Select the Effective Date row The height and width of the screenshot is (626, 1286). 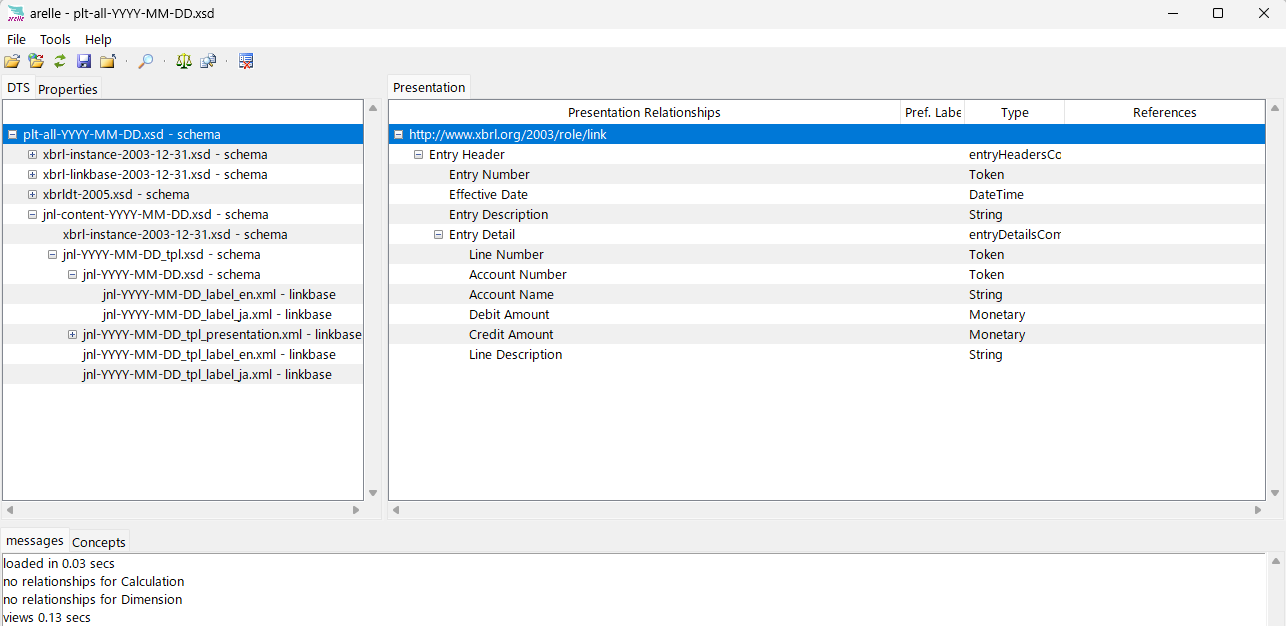coord(827,194)
